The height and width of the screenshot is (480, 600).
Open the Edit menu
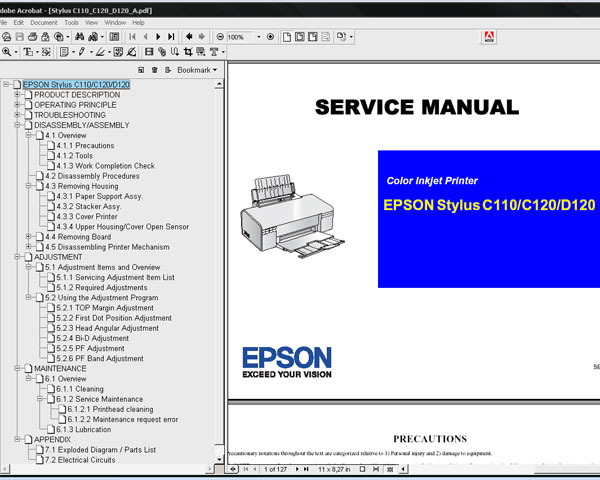18,23
